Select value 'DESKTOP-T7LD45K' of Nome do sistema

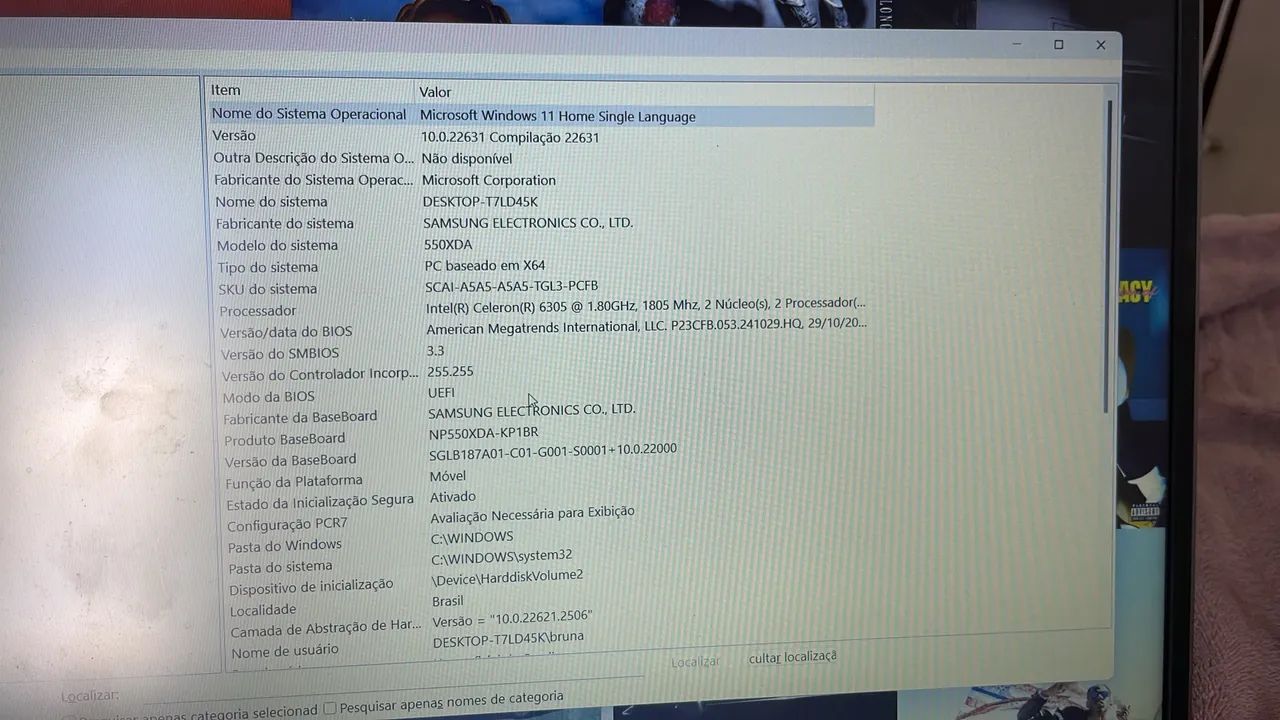click(480, 201)
